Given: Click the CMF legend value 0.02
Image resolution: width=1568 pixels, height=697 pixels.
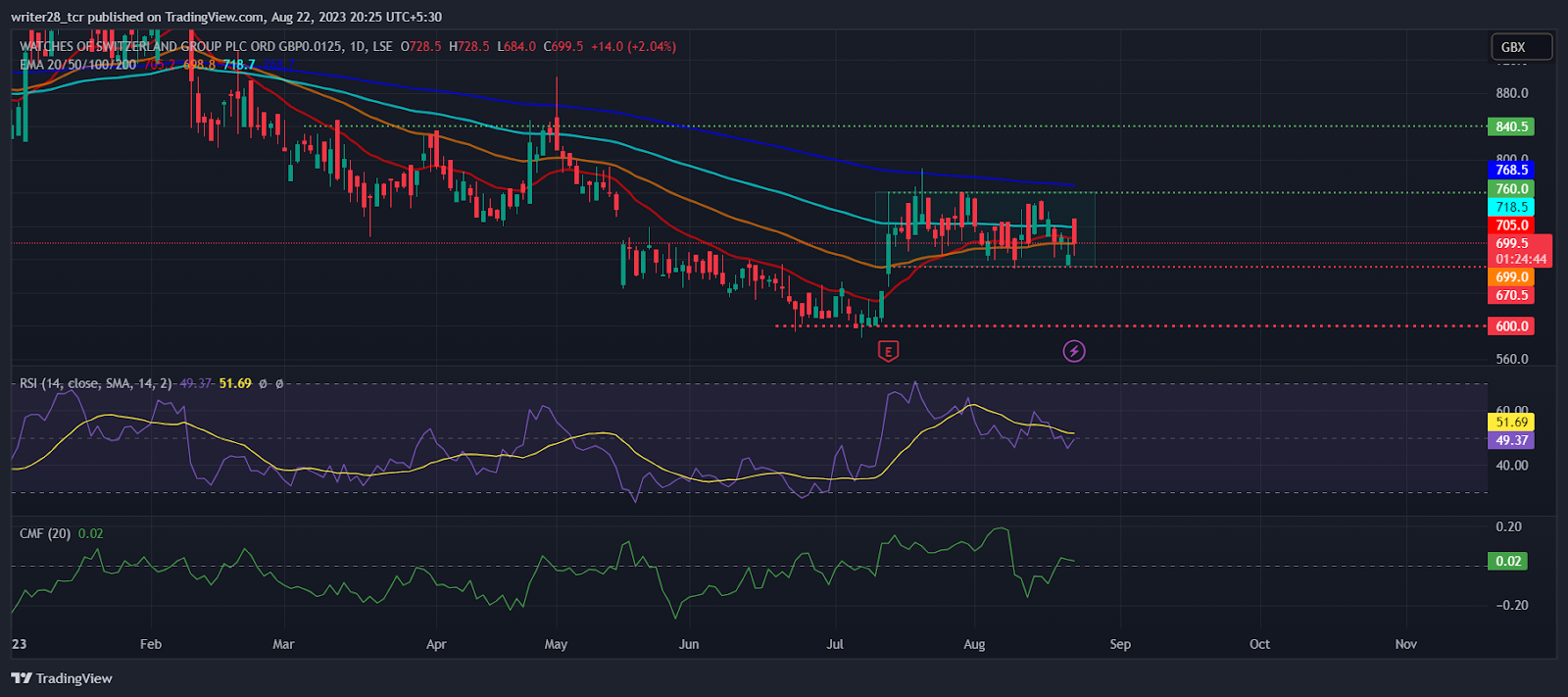Looking at the screenshot, I should pyautogui.click(x=90, y=533).
